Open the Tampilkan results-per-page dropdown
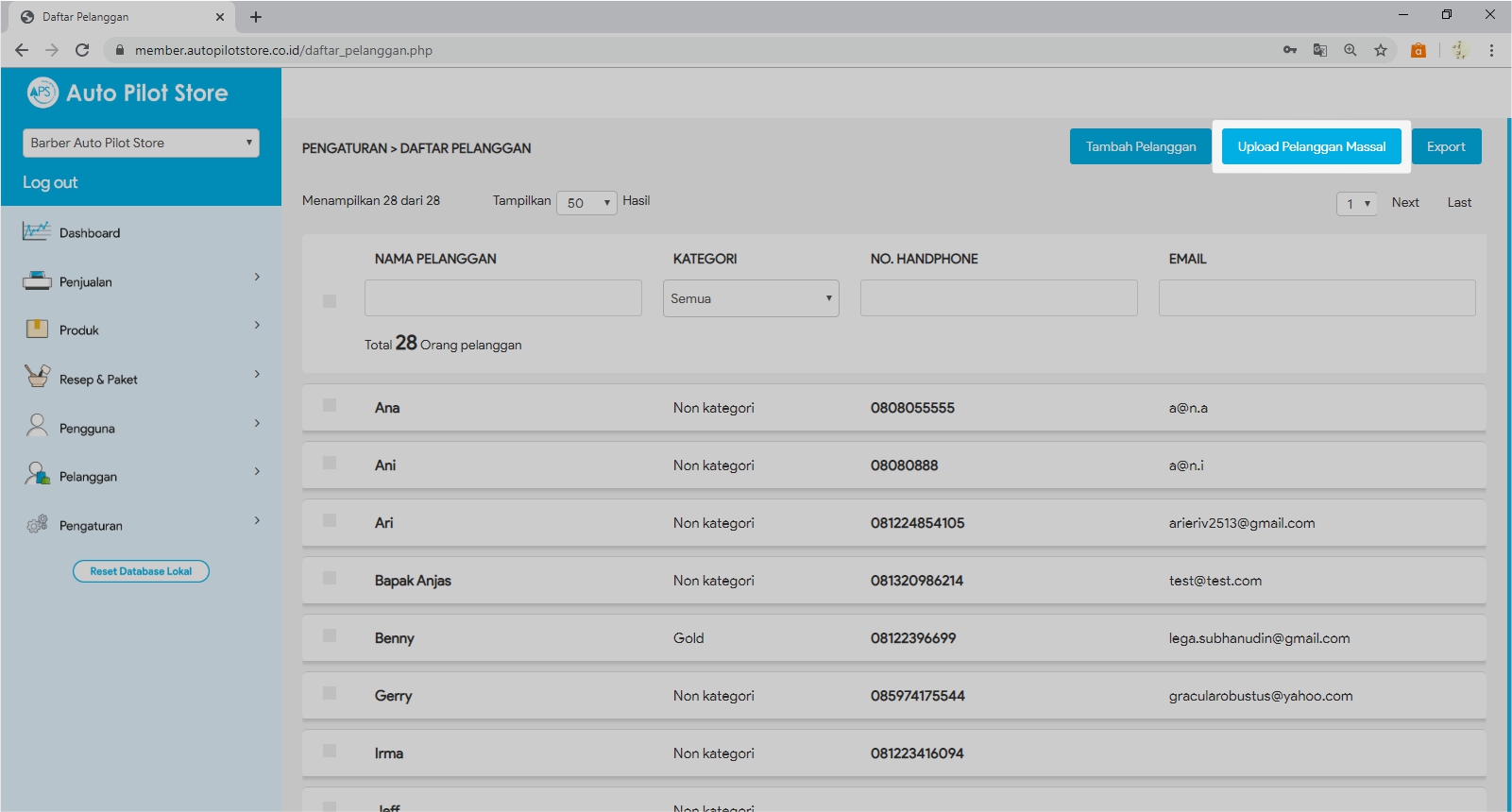Image resolution: width=1512 pixels, height=812 pixels. click(586, 203)
